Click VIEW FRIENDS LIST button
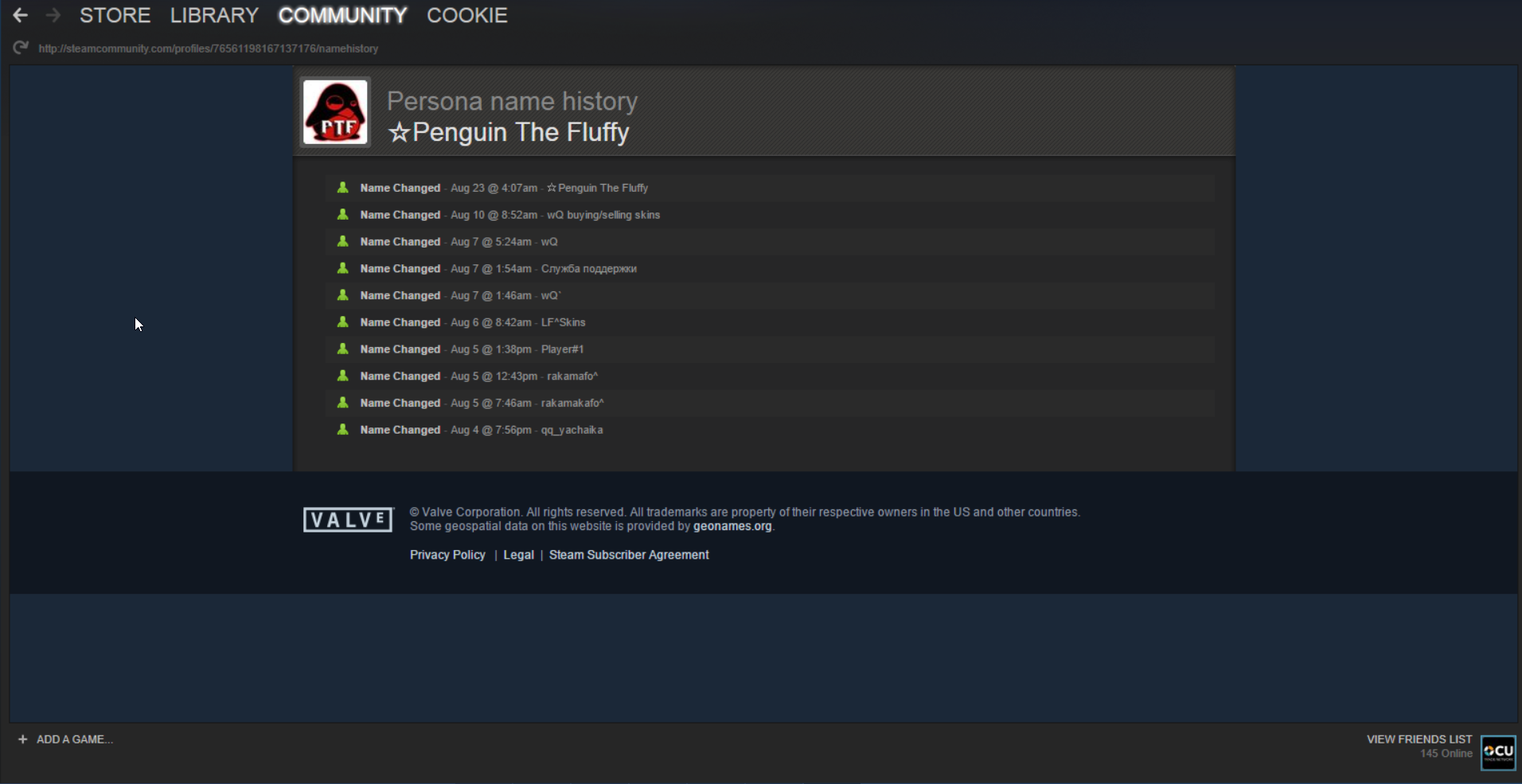The width and height of the screenshot is (1522, 784). (1419, 739)
